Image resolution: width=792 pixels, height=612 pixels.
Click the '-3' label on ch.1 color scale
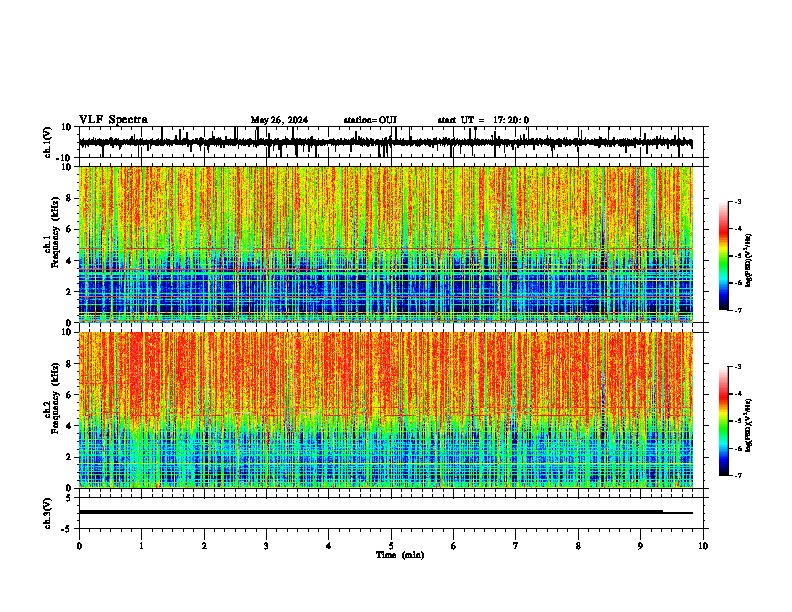click(738, 201)
